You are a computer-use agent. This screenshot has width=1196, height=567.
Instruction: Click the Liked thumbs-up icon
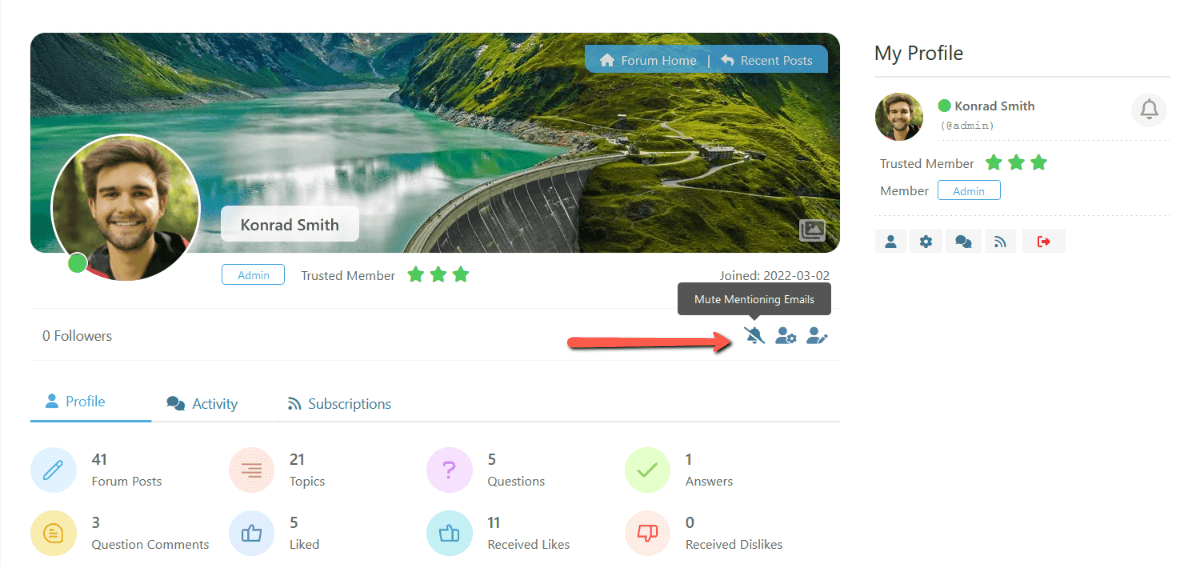252,533
